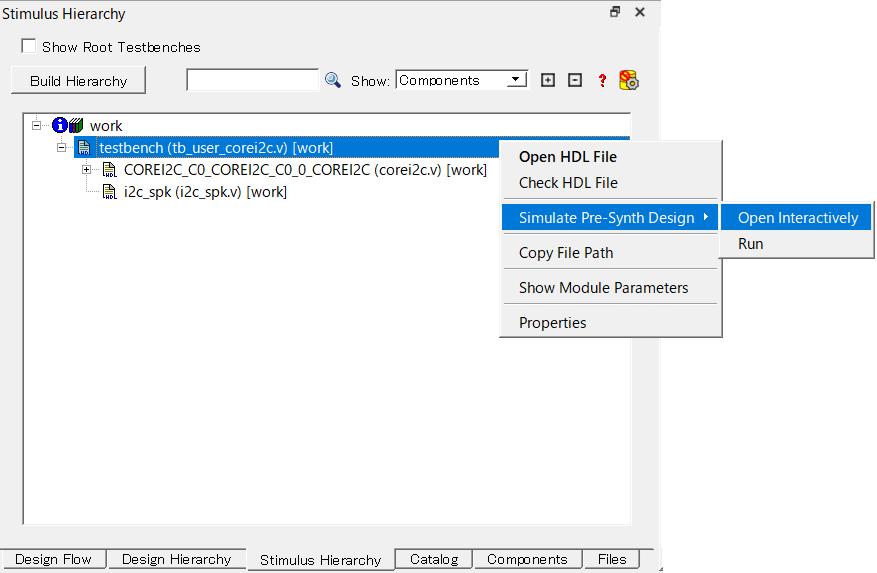Click the COREI2C component HDL file icon
The height and width of the screenshot is (573, 877).
pyautogui.click(x=109, y=170)
